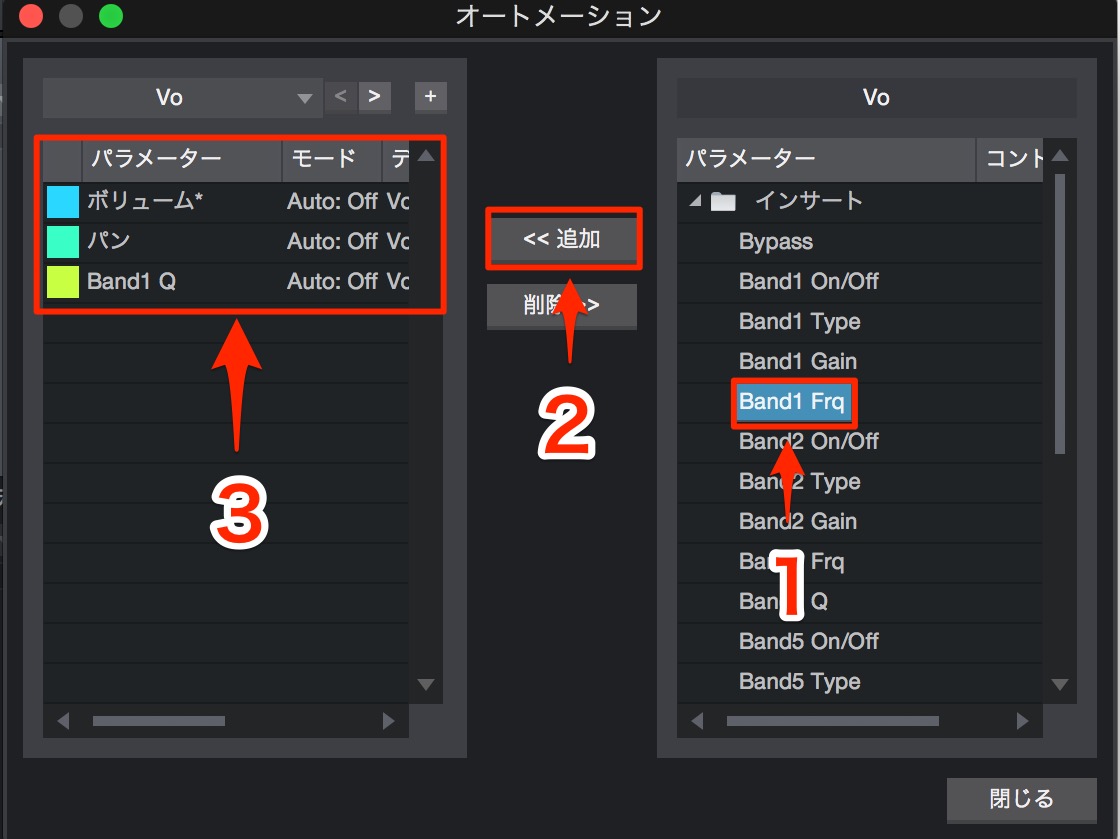This screenshot has width=1120, height=839.
Task: Select Band5 Type parameter
Action: [x=799, y=681]
